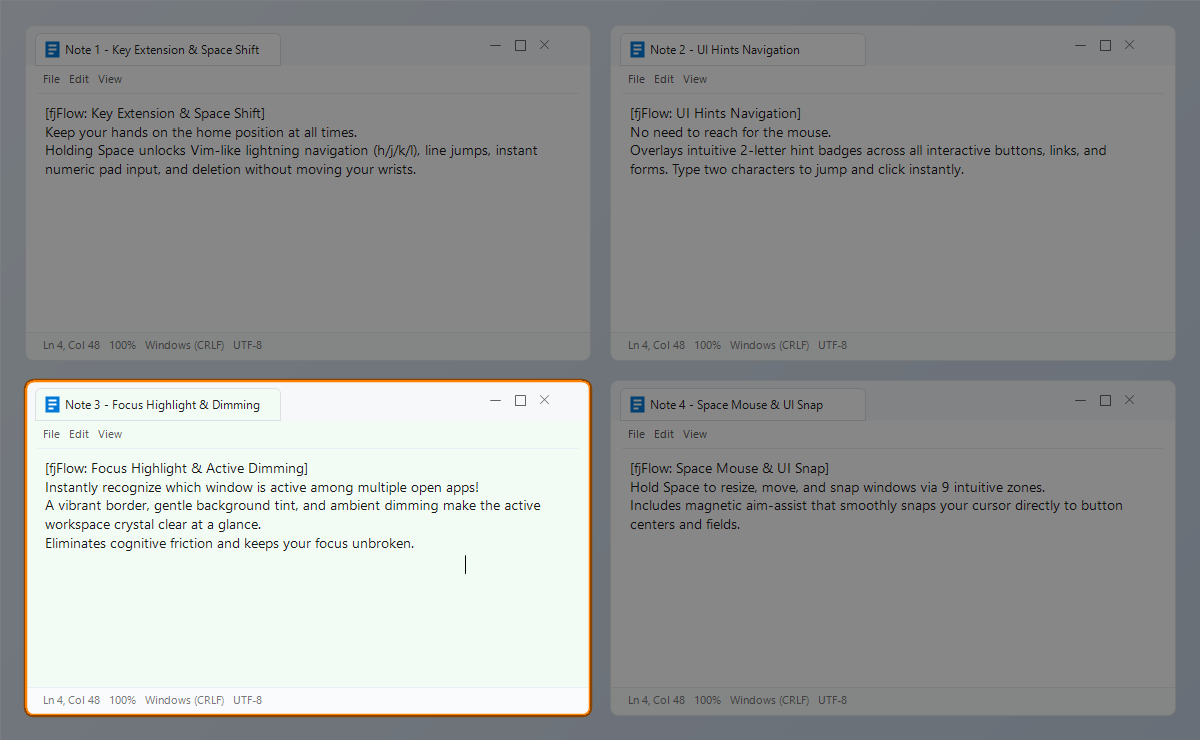Open the File menu in Note 3

pos(52,434)
